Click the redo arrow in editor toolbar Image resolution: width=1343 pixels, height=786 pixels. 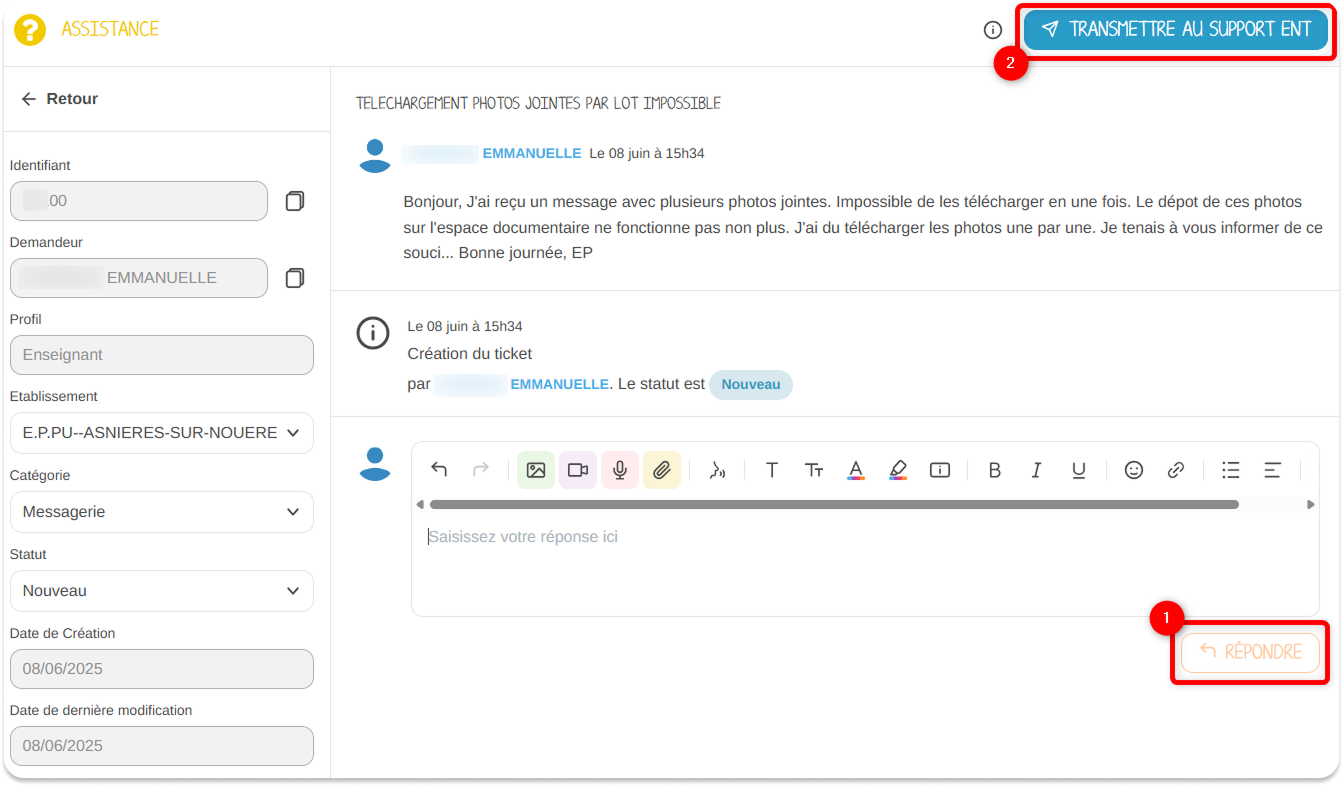481,470
